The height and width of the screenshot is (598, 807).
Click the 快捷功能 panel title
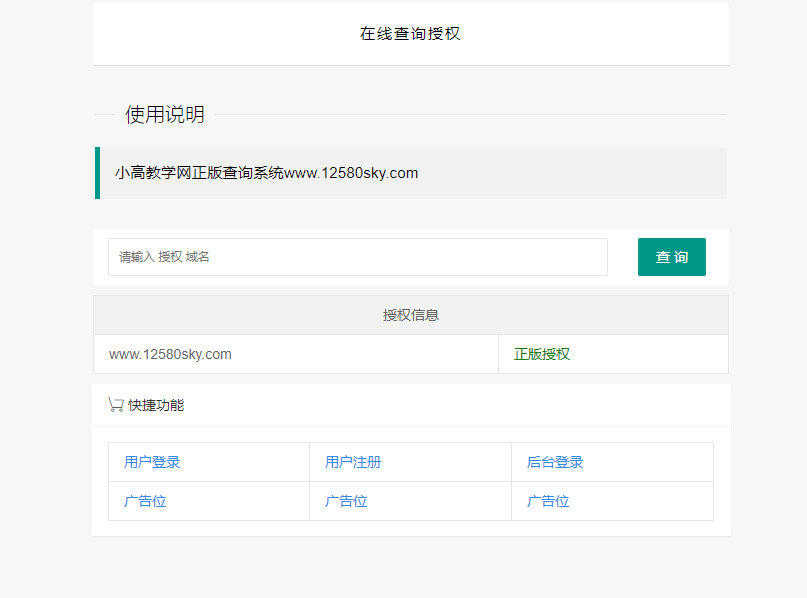[x=156, y=405]
